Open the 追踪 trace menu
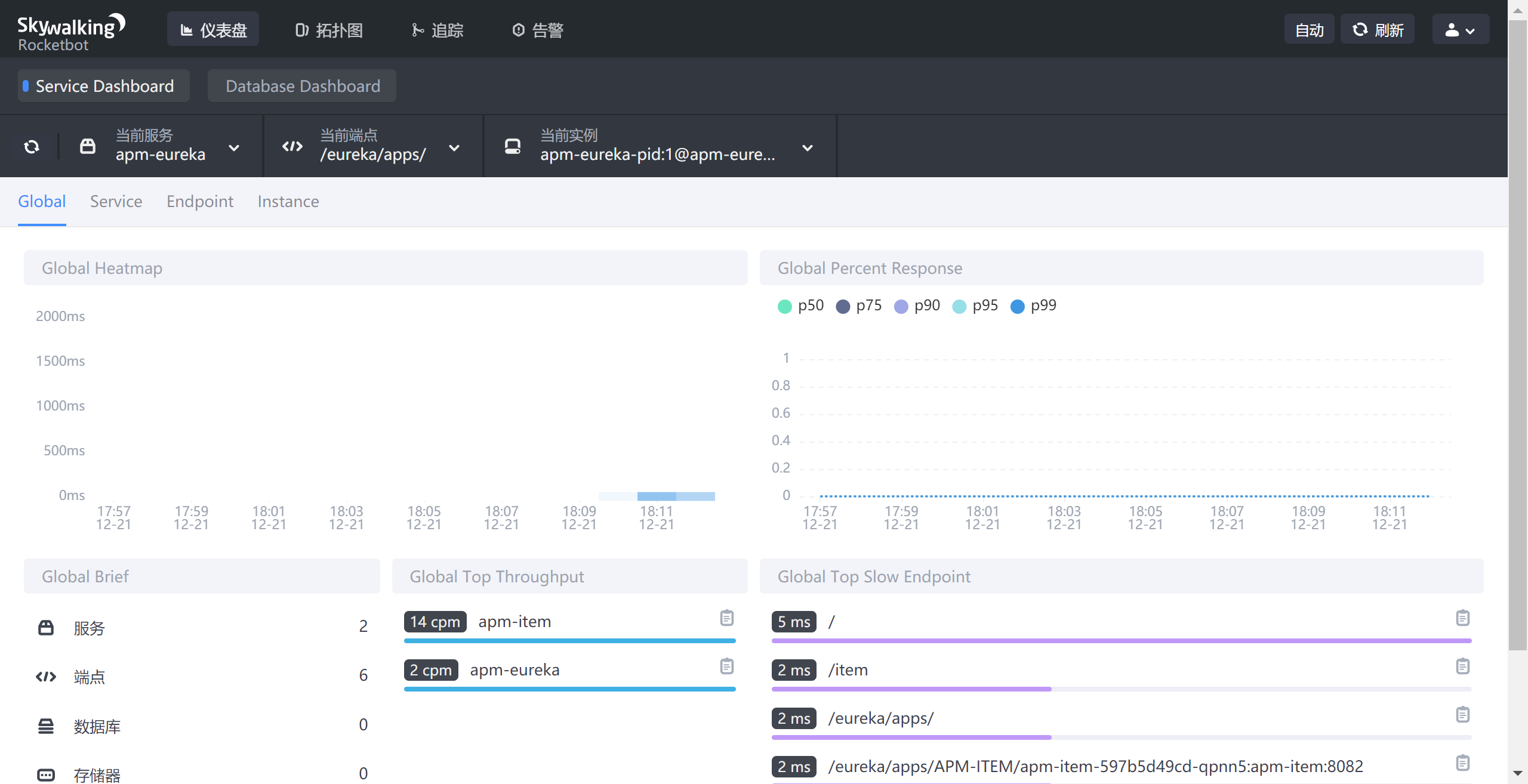 point(438,30)
